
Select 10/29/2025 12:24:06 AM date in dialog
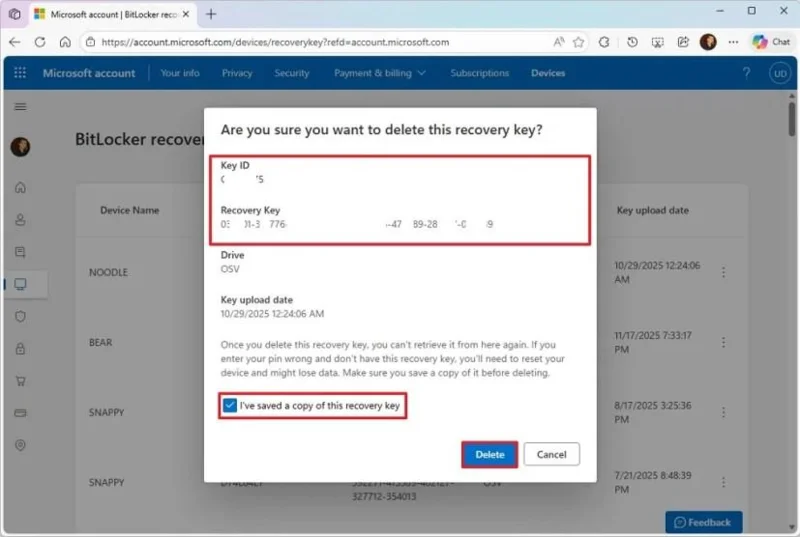[272, 314]
